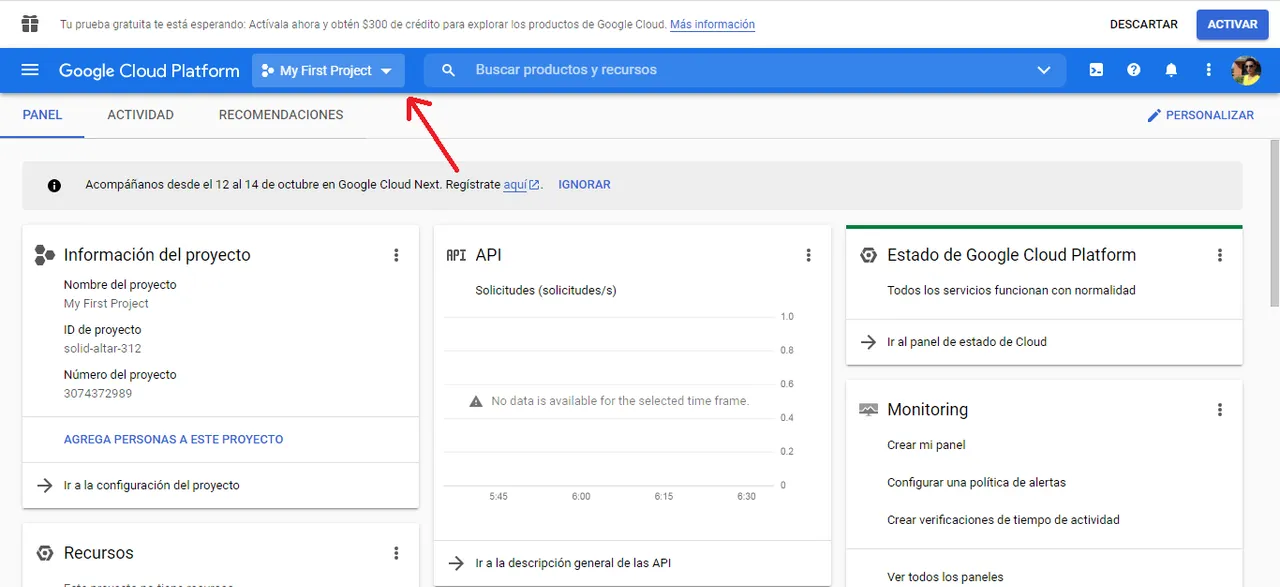Expand the search bar dropdown chevron

pyautogui.click(x=1044, y=70)
